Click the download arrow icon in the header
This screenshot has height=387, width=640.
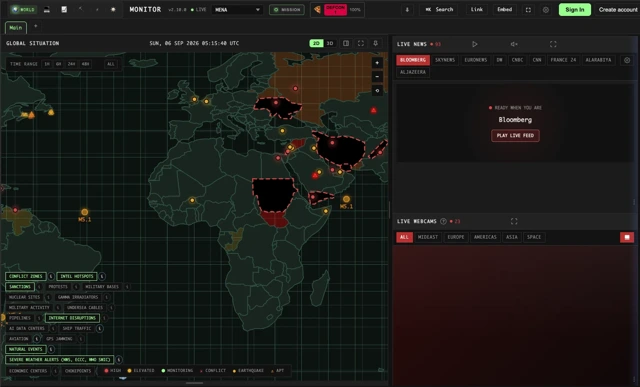[x=407, y=9]
